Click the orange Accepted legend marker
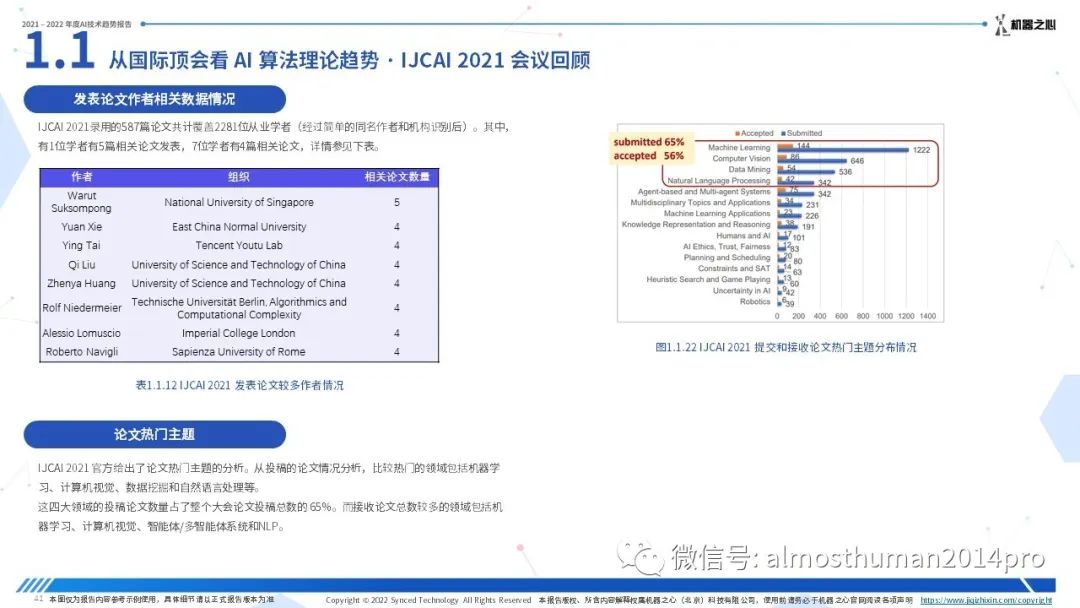Screen dimensions: 1080x608 [737, 133]
